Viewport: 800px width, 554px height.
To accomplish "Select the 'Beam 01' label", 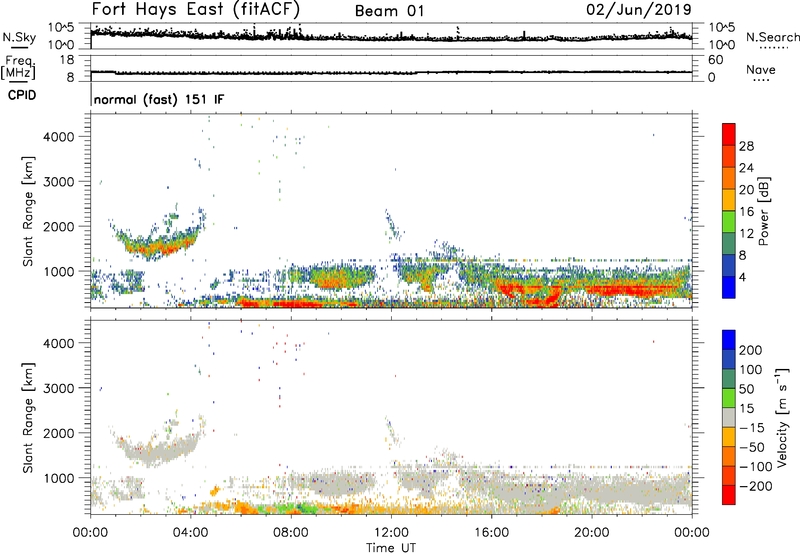I will tap(389, 11).
